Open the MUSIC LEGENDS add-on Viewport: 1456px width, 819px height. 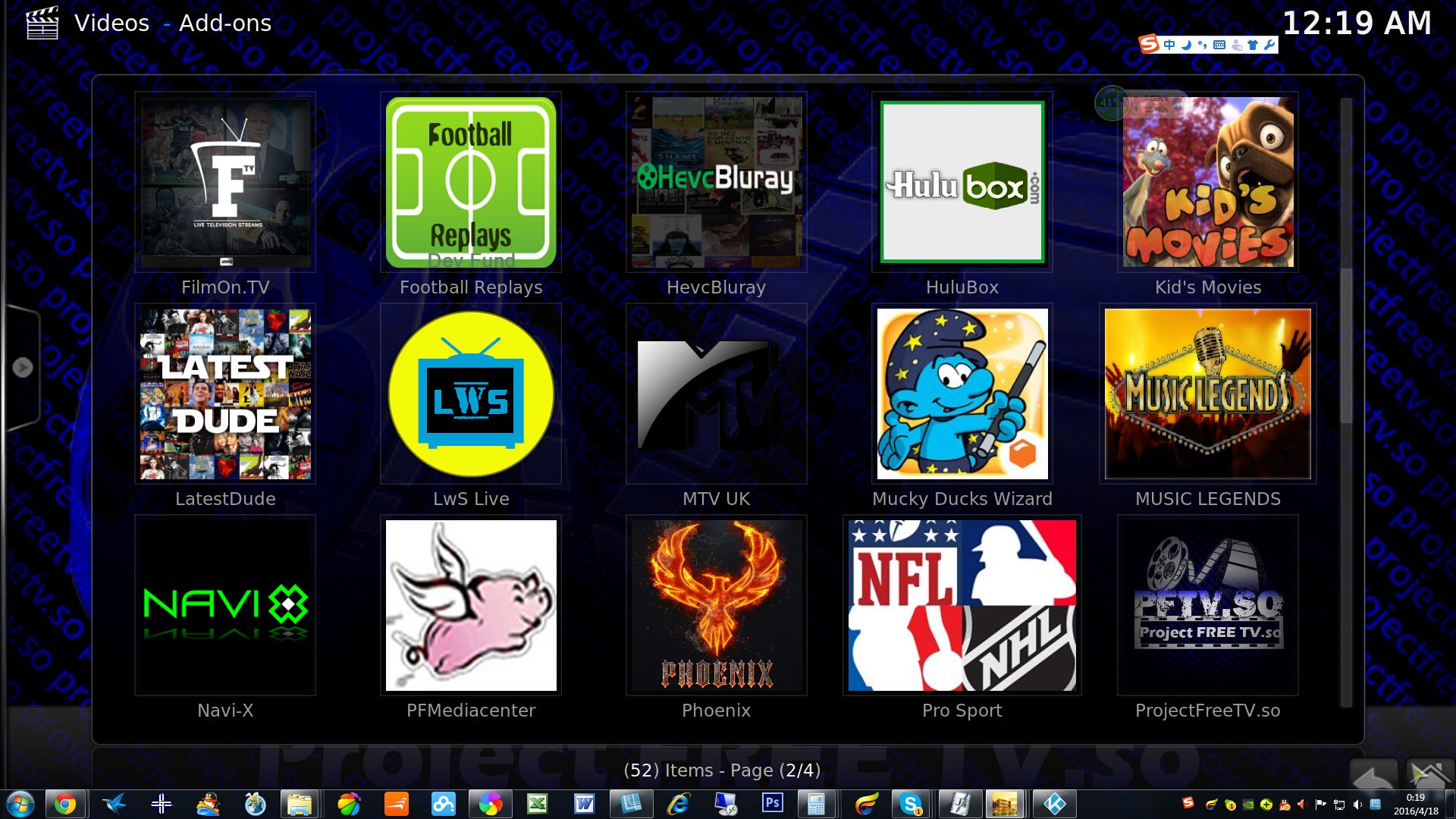(x=1208, y=394)
